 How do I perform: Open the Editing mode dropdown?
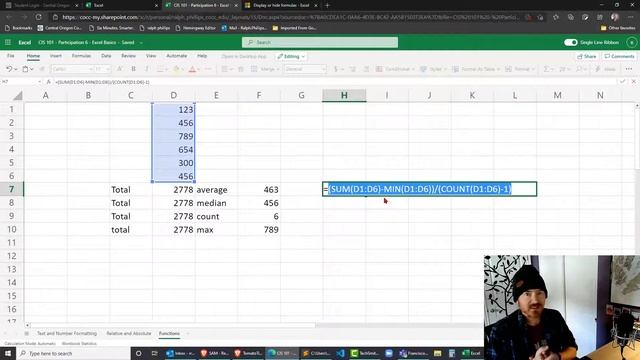(x=291, y=56)
